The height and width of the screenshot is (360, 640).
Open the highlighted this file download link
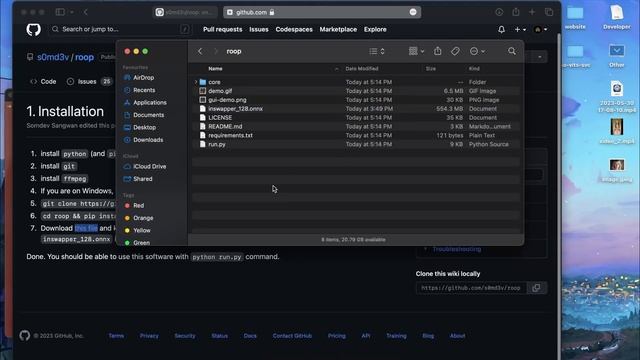86,228
